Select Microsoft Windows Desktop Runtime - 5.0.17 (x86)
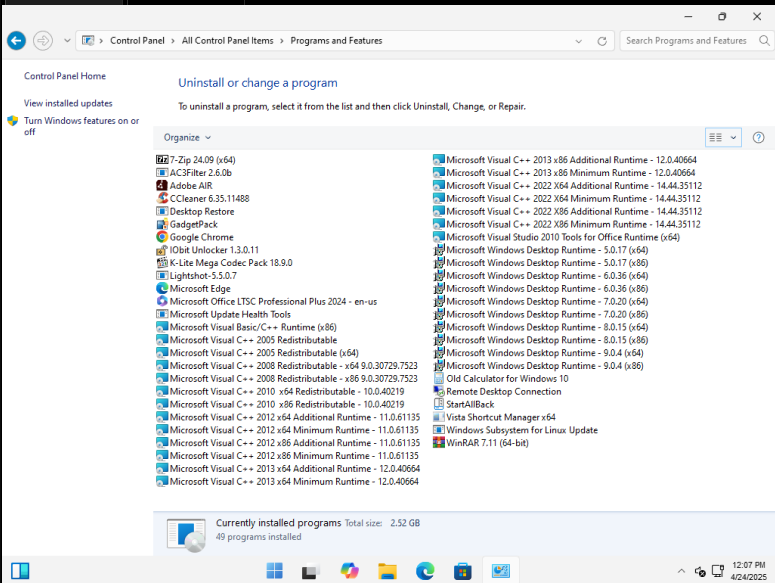The image size is (775, 583). (541, 262)
